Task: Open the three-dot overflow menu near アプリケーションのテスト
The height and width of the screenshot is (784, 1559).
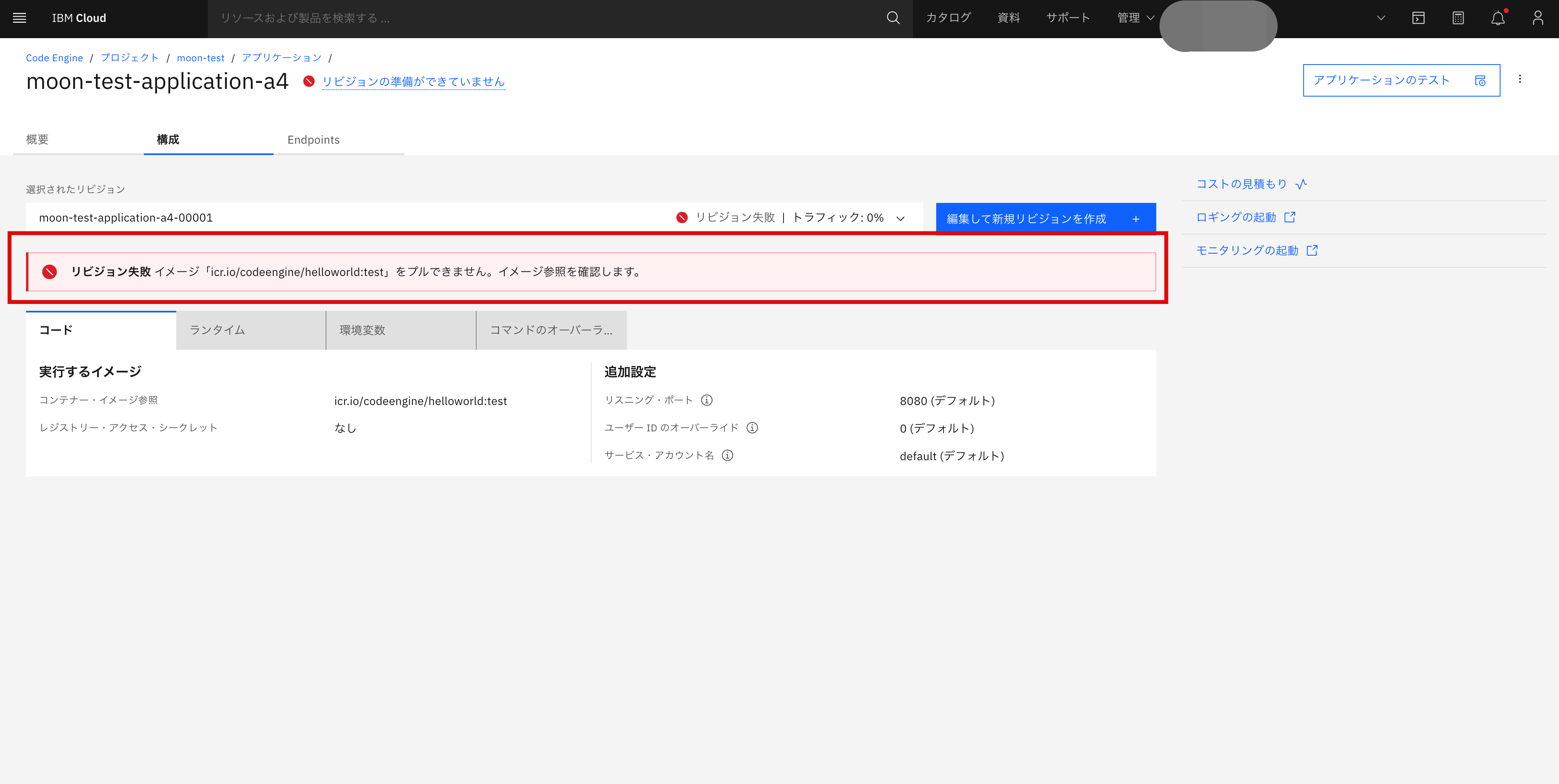Action: (1520, 79)
